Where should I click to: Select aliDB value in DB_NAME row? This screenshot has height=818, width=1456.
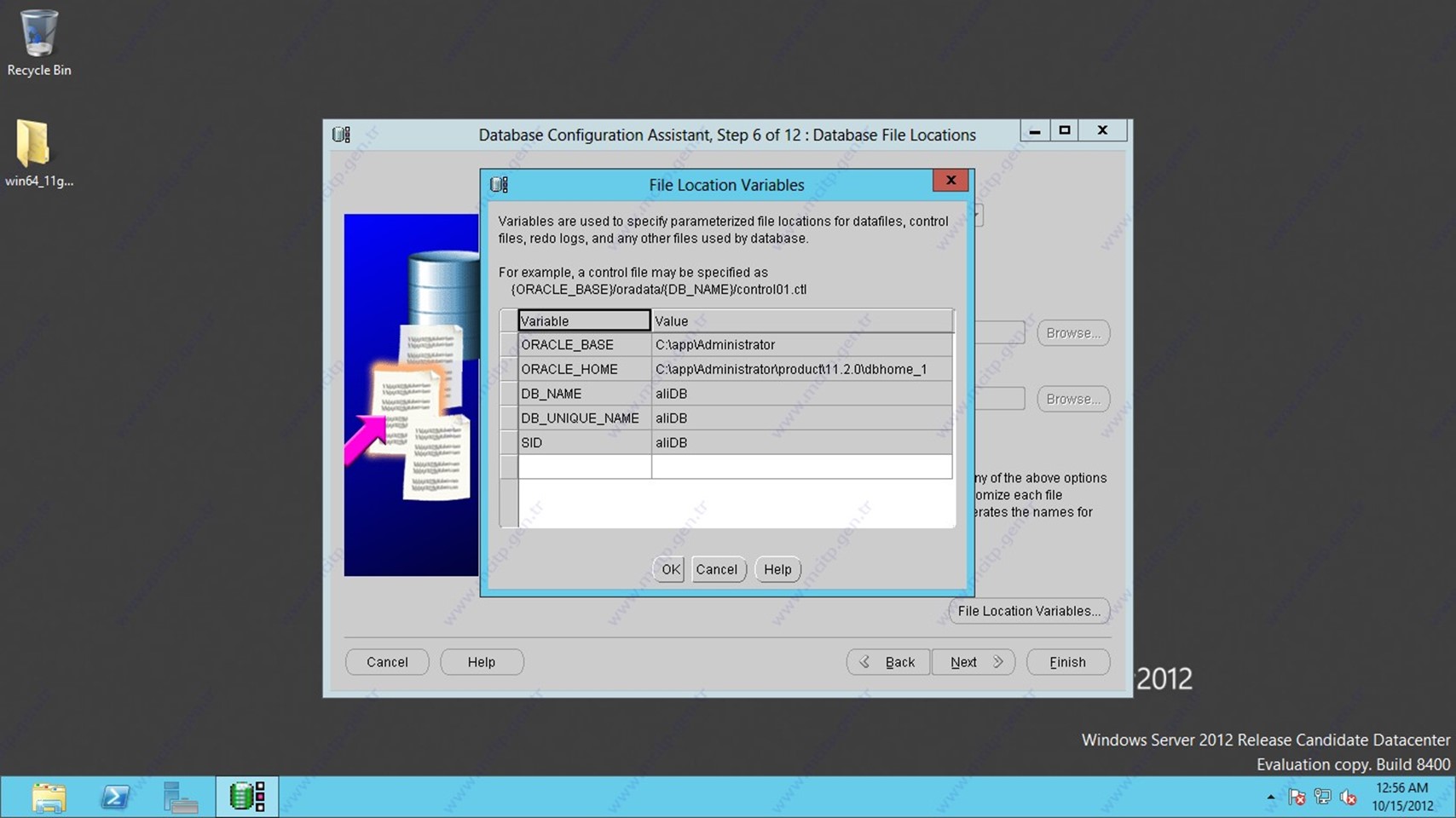pos(801,394)
